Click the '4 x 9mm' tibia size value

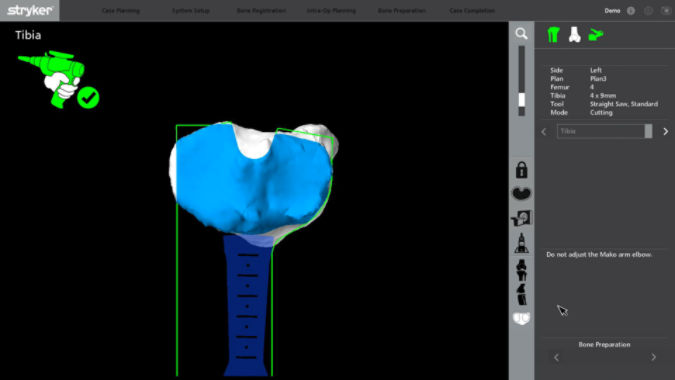click(603, 96)
